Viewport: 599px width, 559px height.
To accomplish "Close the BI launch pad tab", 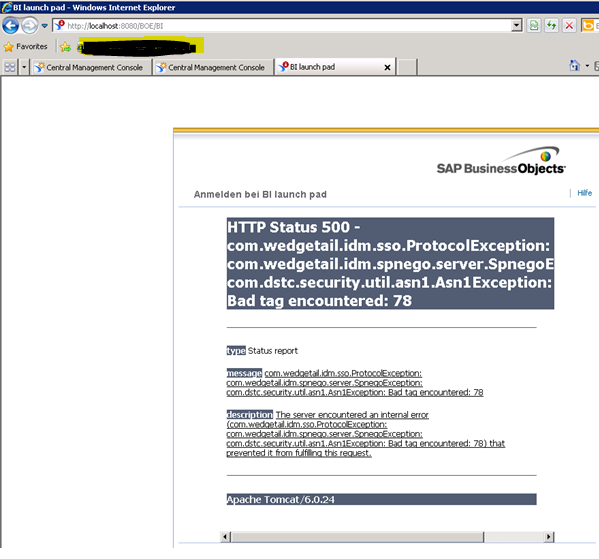I will point(387,67).
